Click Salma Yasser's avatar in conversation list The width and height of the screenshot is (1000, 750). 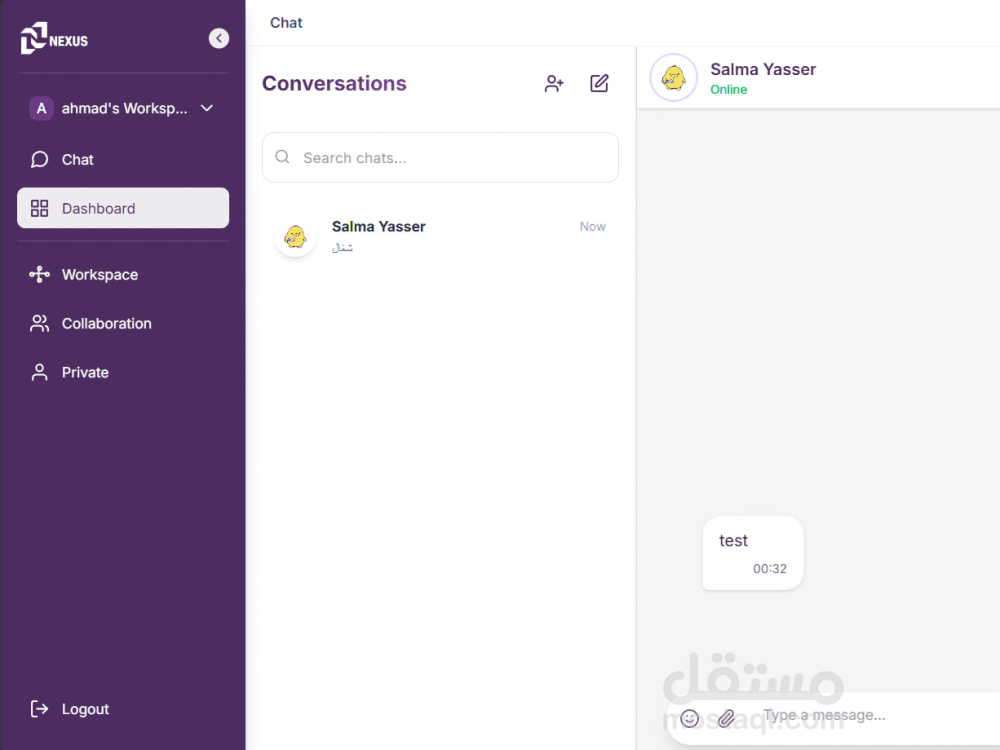click(295, 237)
